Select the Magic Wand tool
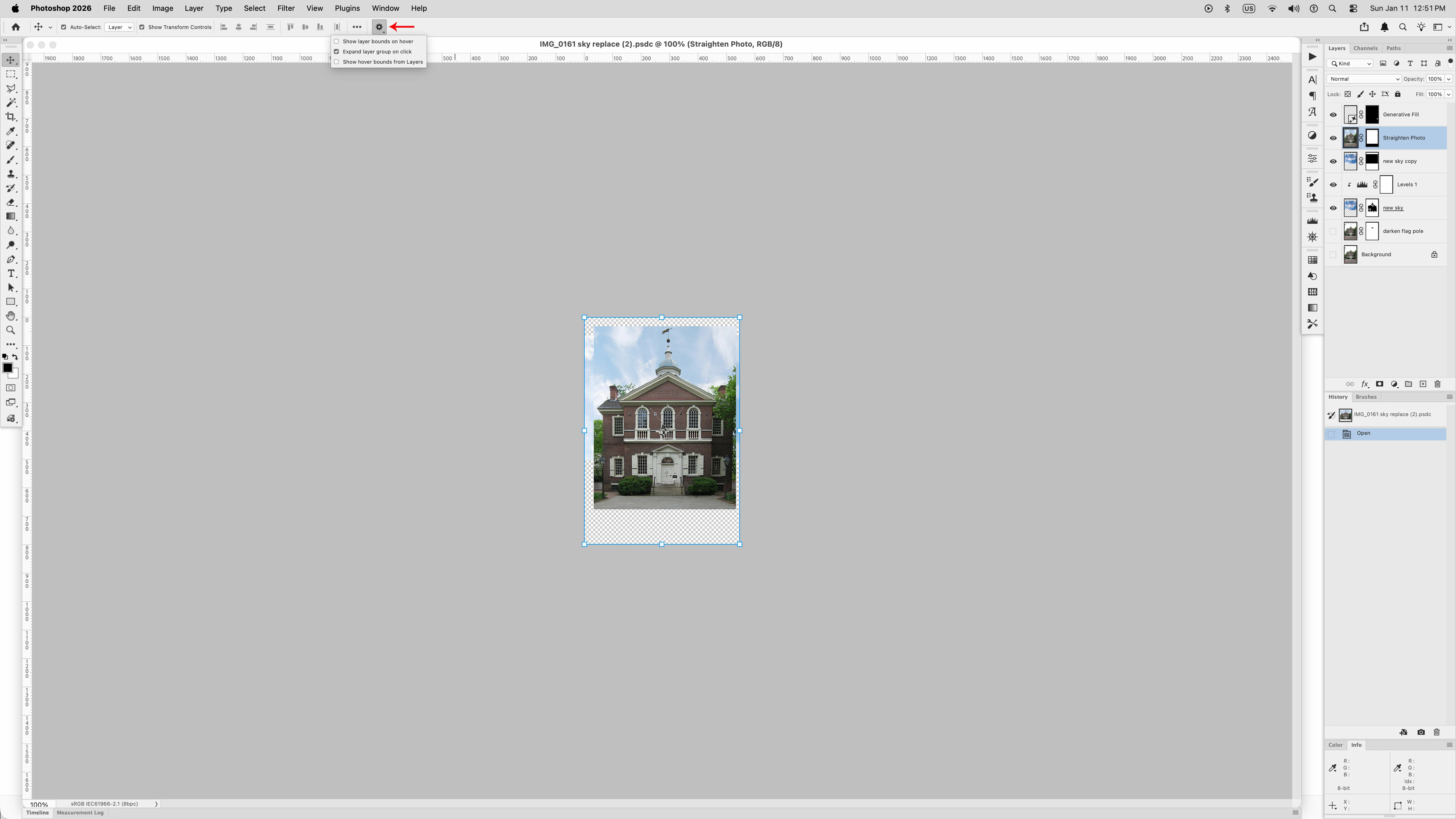The image size is (1456, 819). pyautogui.click(x=11, y=103)
